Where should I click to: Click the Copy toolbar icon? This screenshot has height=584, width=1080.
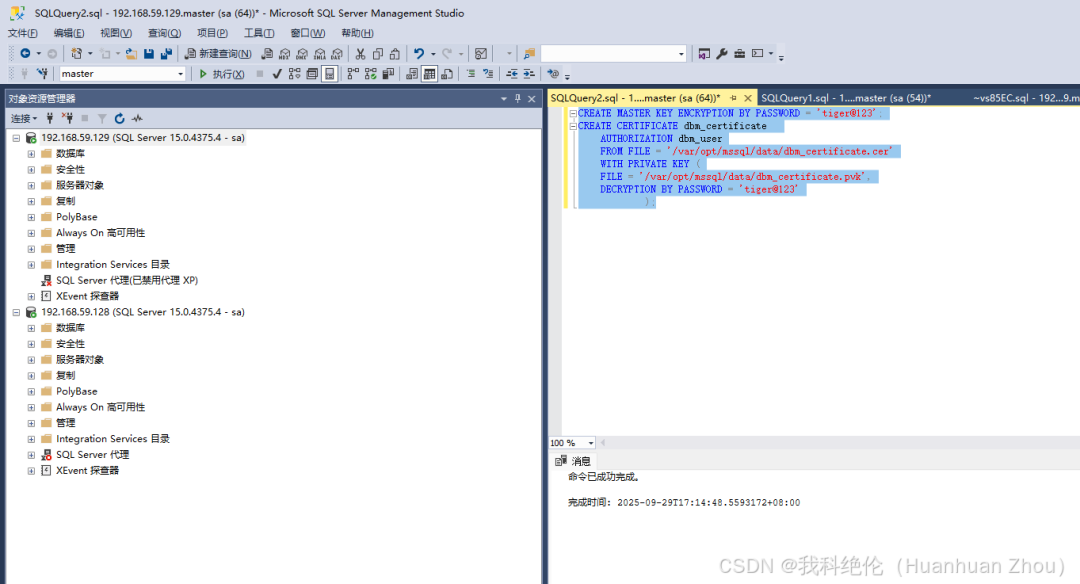point(377,53)
